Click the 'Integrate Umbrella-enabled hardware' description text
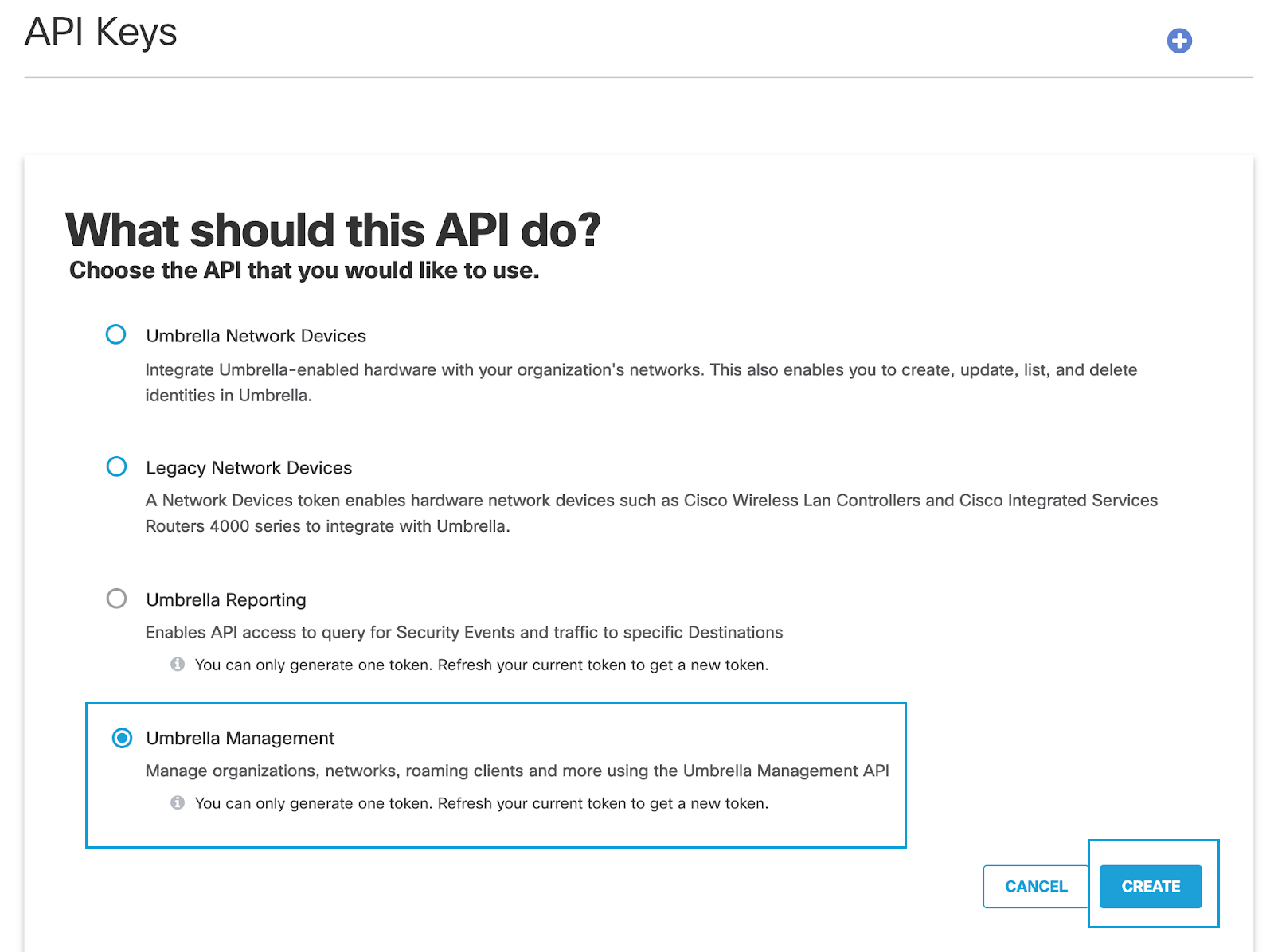Viewport: 1274px width, 952px height. pyautogui.click(x=641, y=382)
